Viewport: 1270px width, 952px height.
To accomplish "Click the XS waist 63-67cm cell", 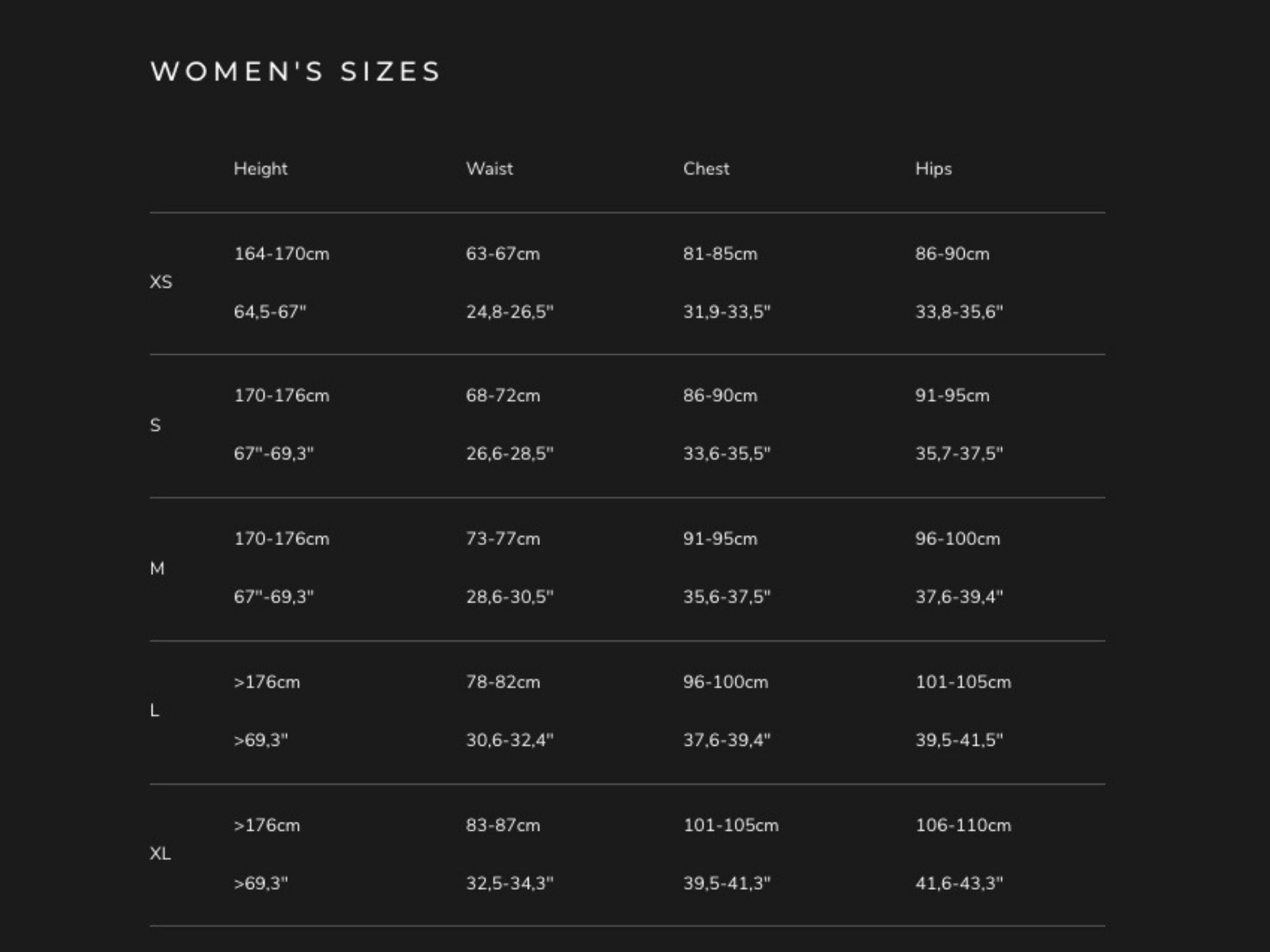I will [503, 254].
